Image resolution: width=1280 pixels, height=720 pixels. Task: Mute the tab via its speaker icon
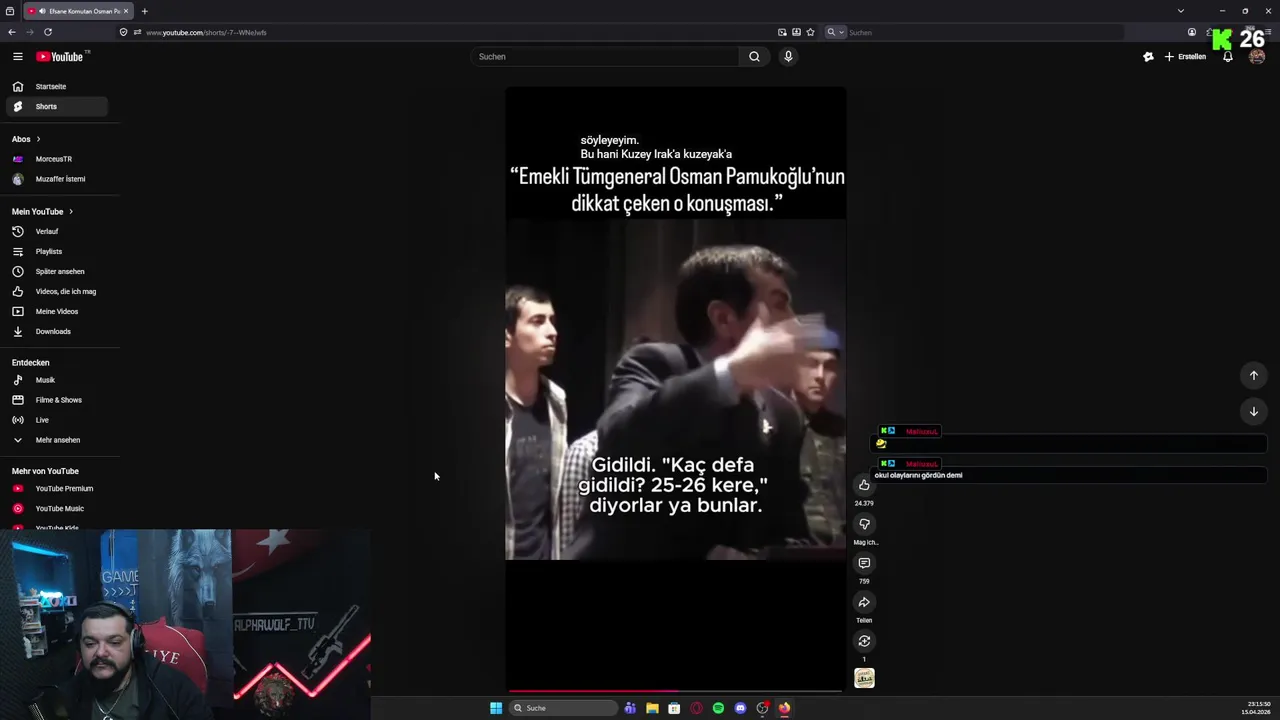41,11
